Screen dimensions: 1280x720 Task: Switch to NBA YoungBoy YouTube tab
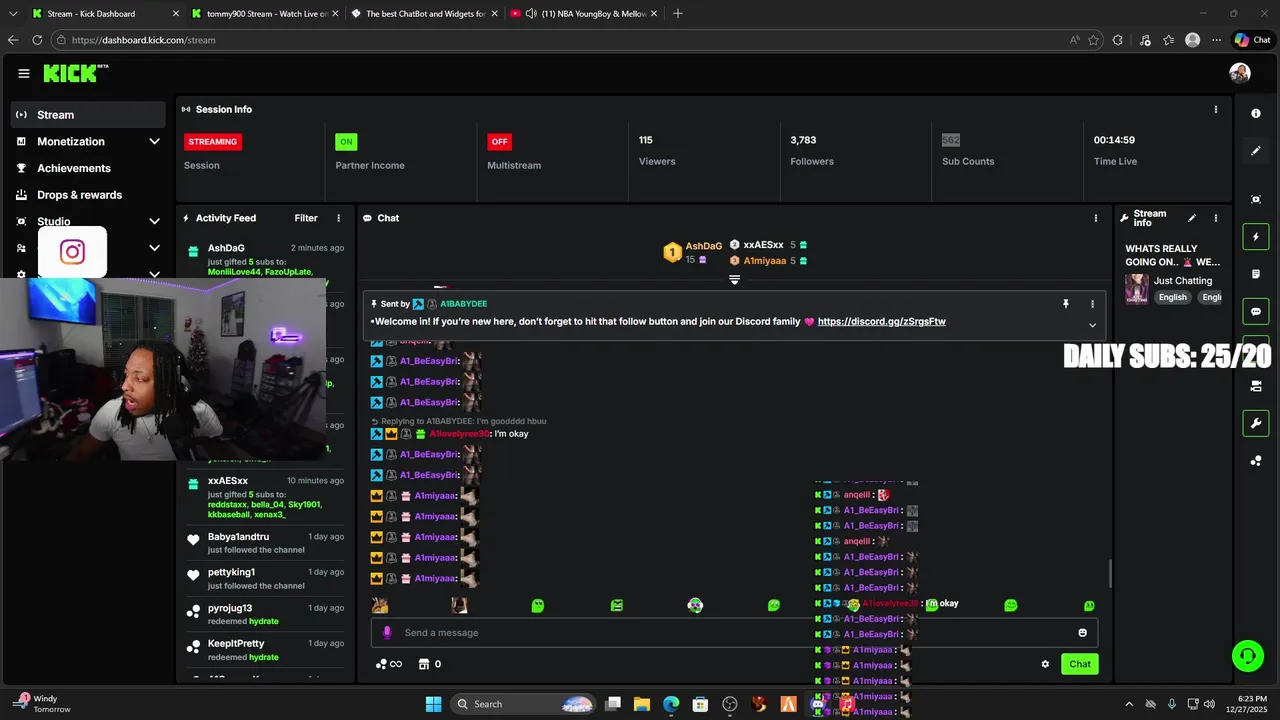click(584, 14)
